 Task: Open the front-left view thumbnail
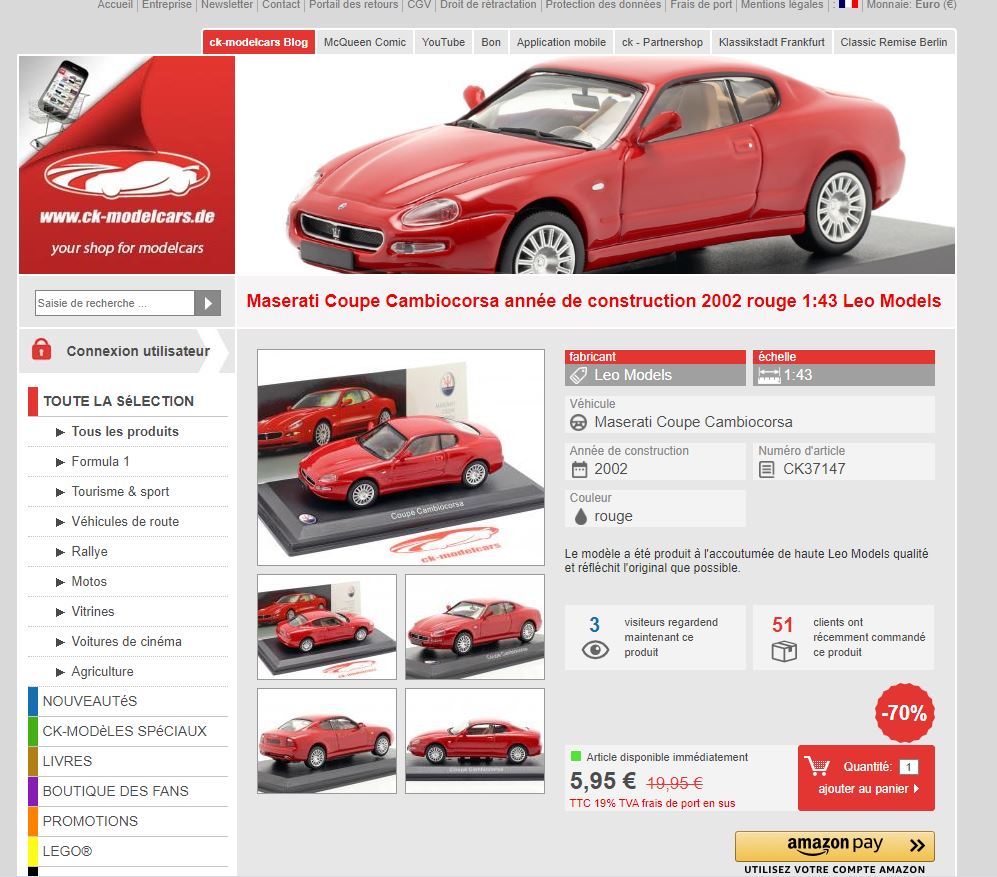click(475, 627)
